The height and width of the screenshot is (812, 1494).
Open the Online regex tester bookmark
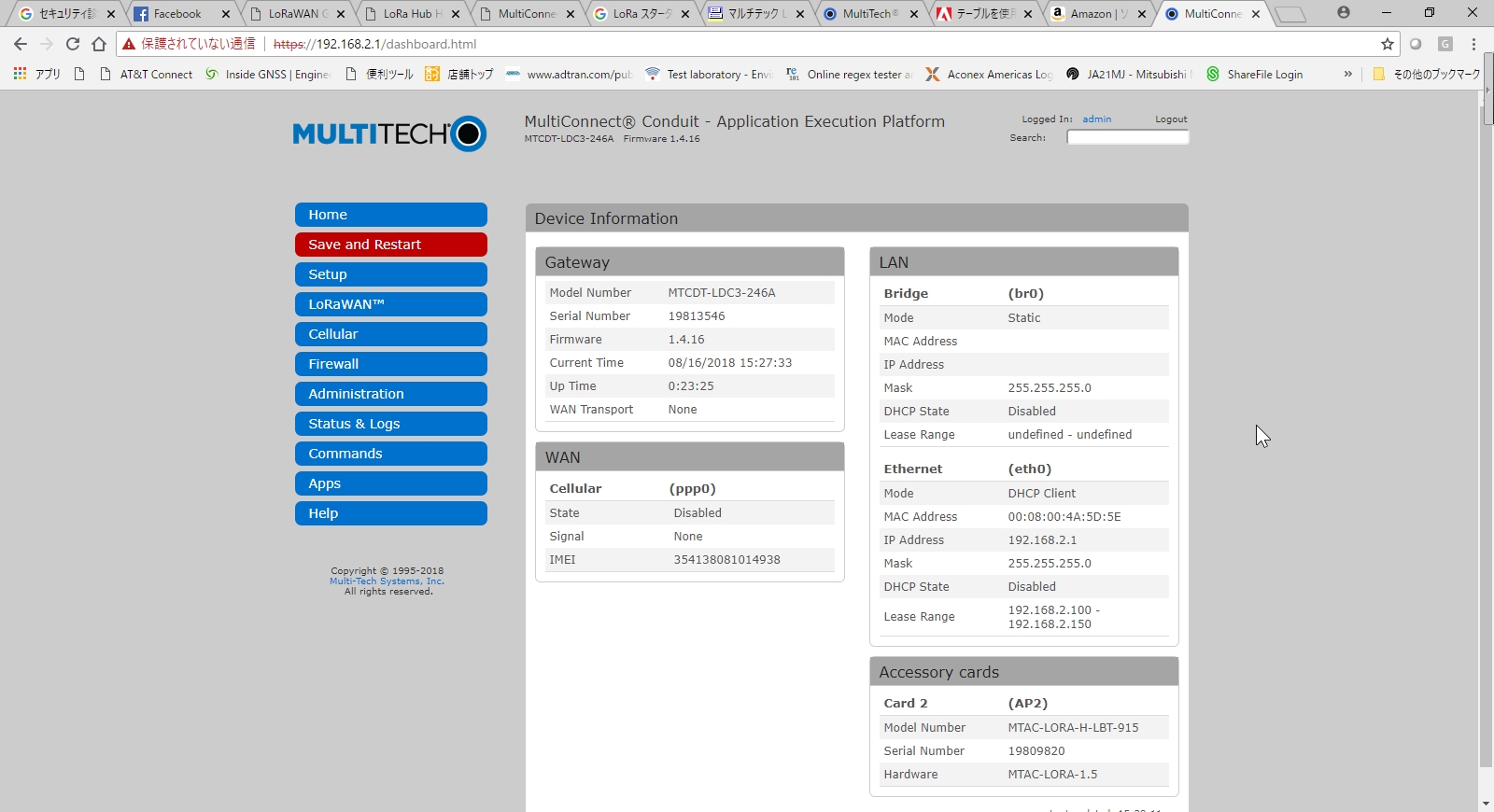849,74
